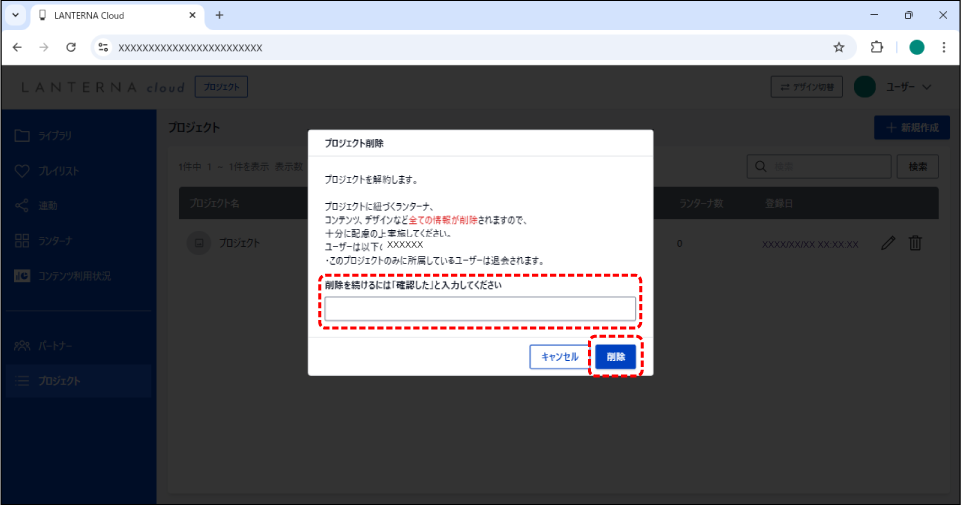The width and height of the screenshot is (961, 505).
Task: Open パートナー in the sidebar
Action: [x=56, y=345]
